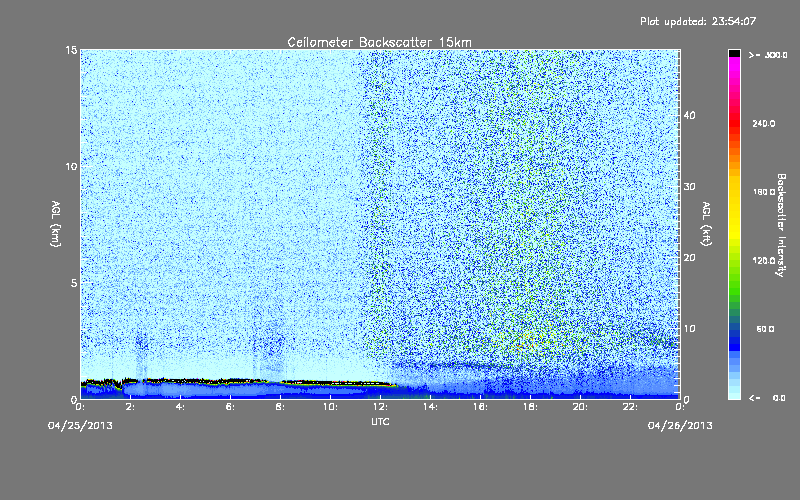800x500 pixels.
Task: Click the '10:' hour tick label
Action: [x=331, y=407]
